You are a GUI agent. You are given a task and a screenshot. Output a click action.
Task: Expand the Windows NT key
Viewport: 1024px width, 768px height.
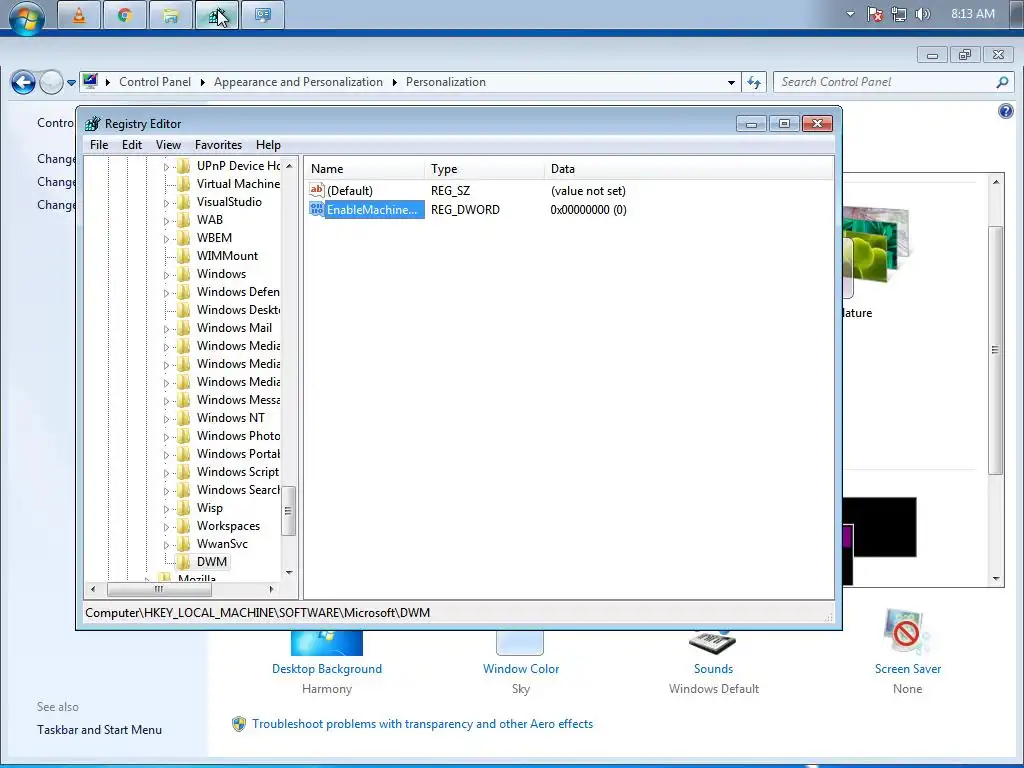pyautogui.click(x=166, y=419)
